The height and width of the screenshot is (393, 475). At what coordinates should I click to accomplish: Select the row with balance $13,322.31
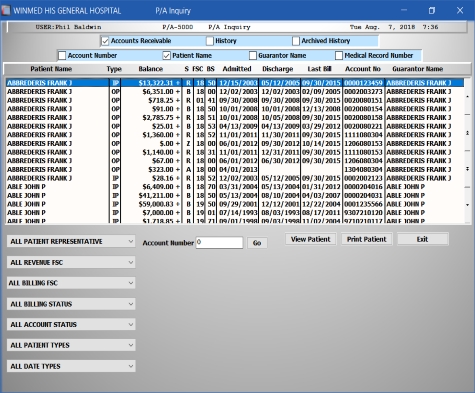tap(235, 83)
